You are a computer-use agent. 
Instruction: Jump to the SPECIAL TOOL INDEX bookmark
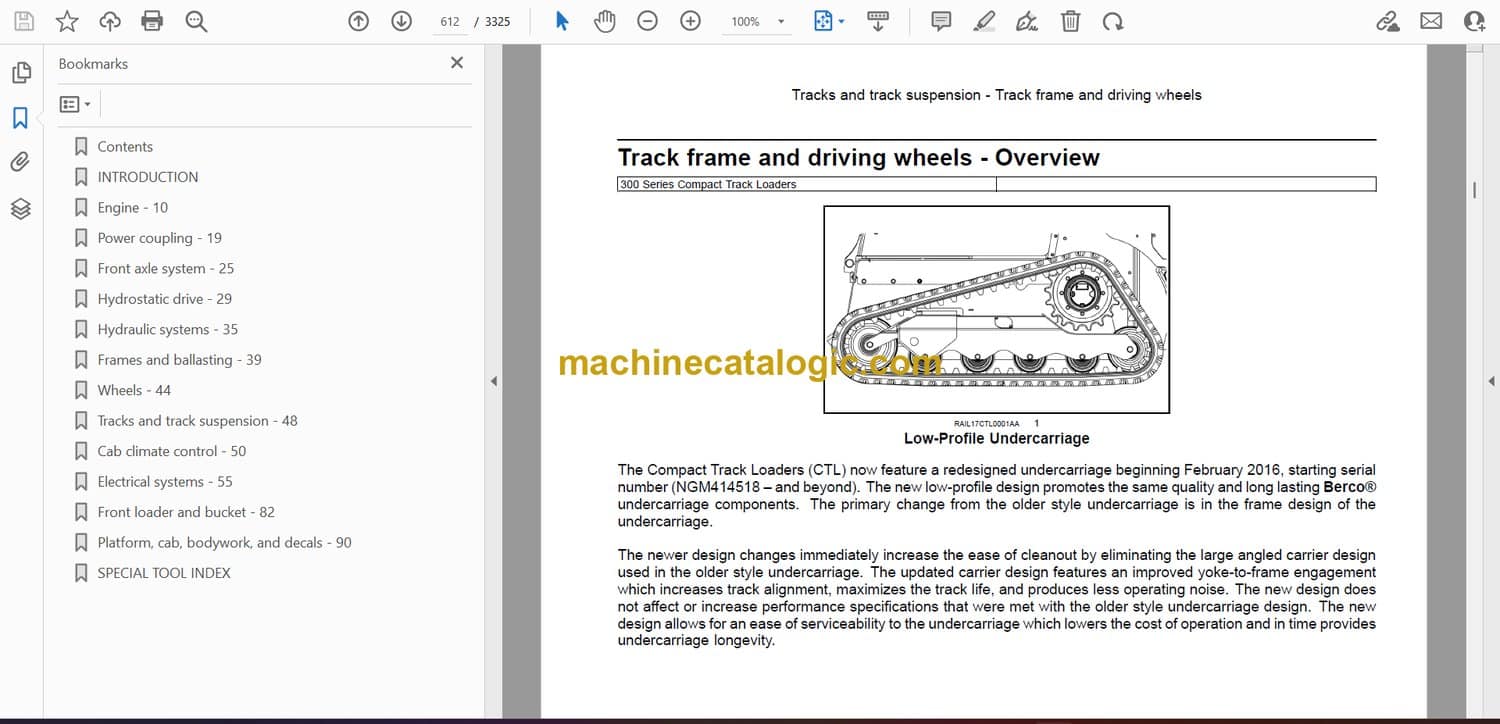[x=164, y=573]
